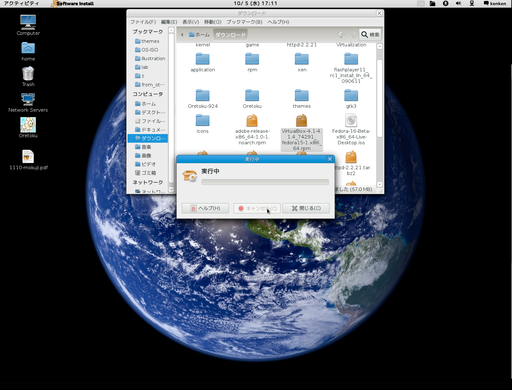Image resolution: width=512 pixels, height=390 pixels.
Task: Open lab bookmark in sidebar
Action: tap(142, 67)
